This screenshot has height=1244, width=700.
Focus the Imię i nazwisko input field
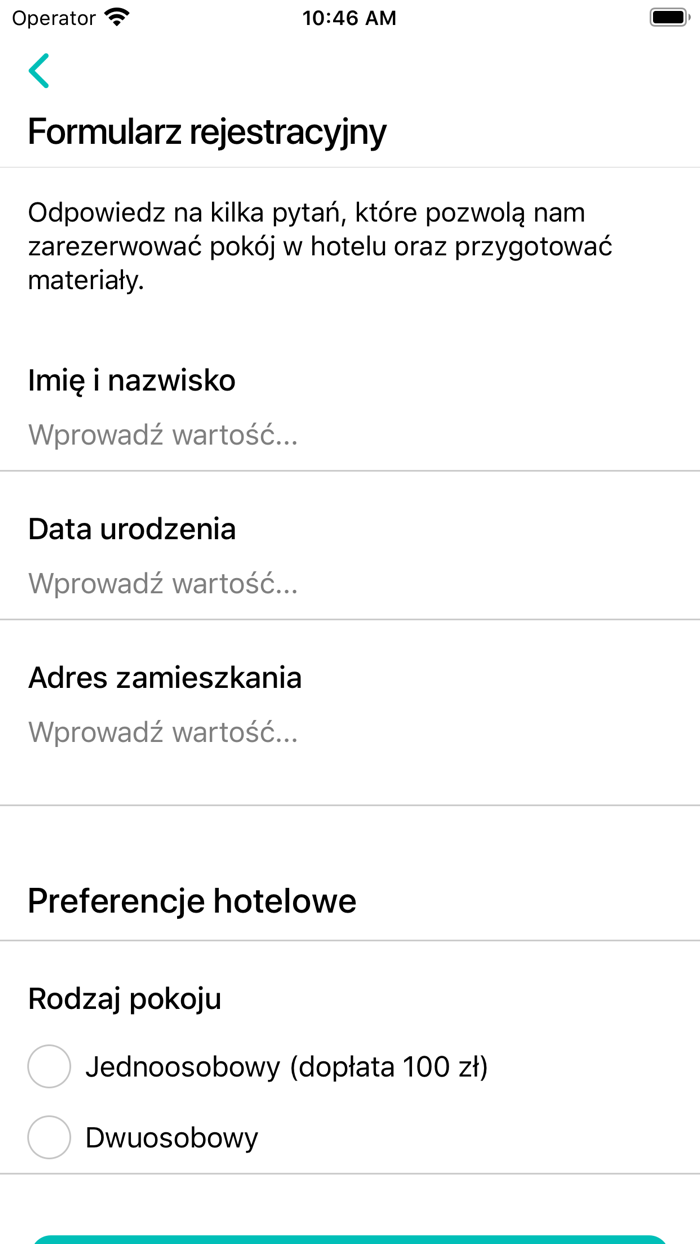point(350,435)
